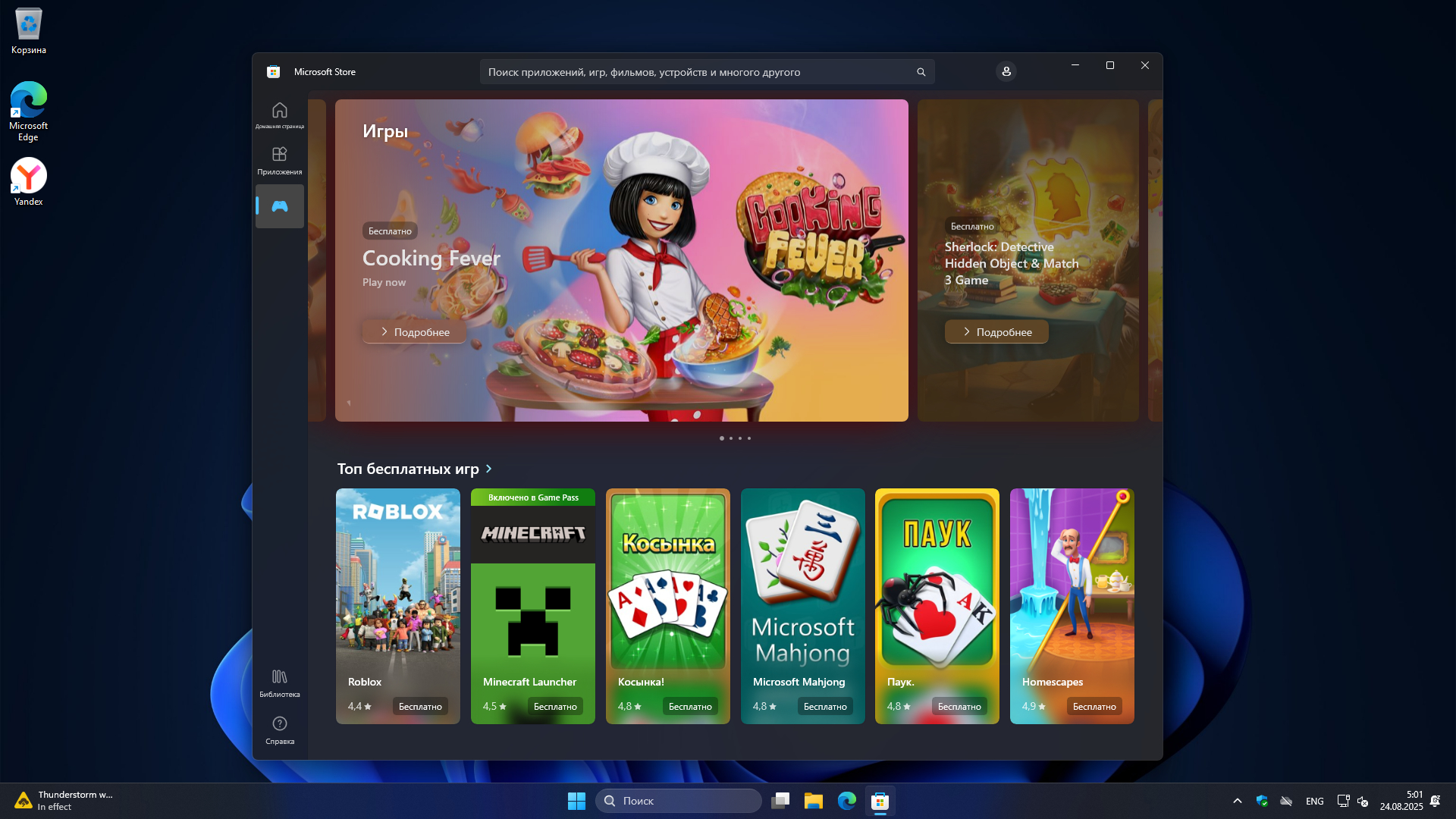Image resolution: width=1456 pixels, height=819 pixels.
Task: Click the Microsoft Store logo icon
Action: (274, 72)
